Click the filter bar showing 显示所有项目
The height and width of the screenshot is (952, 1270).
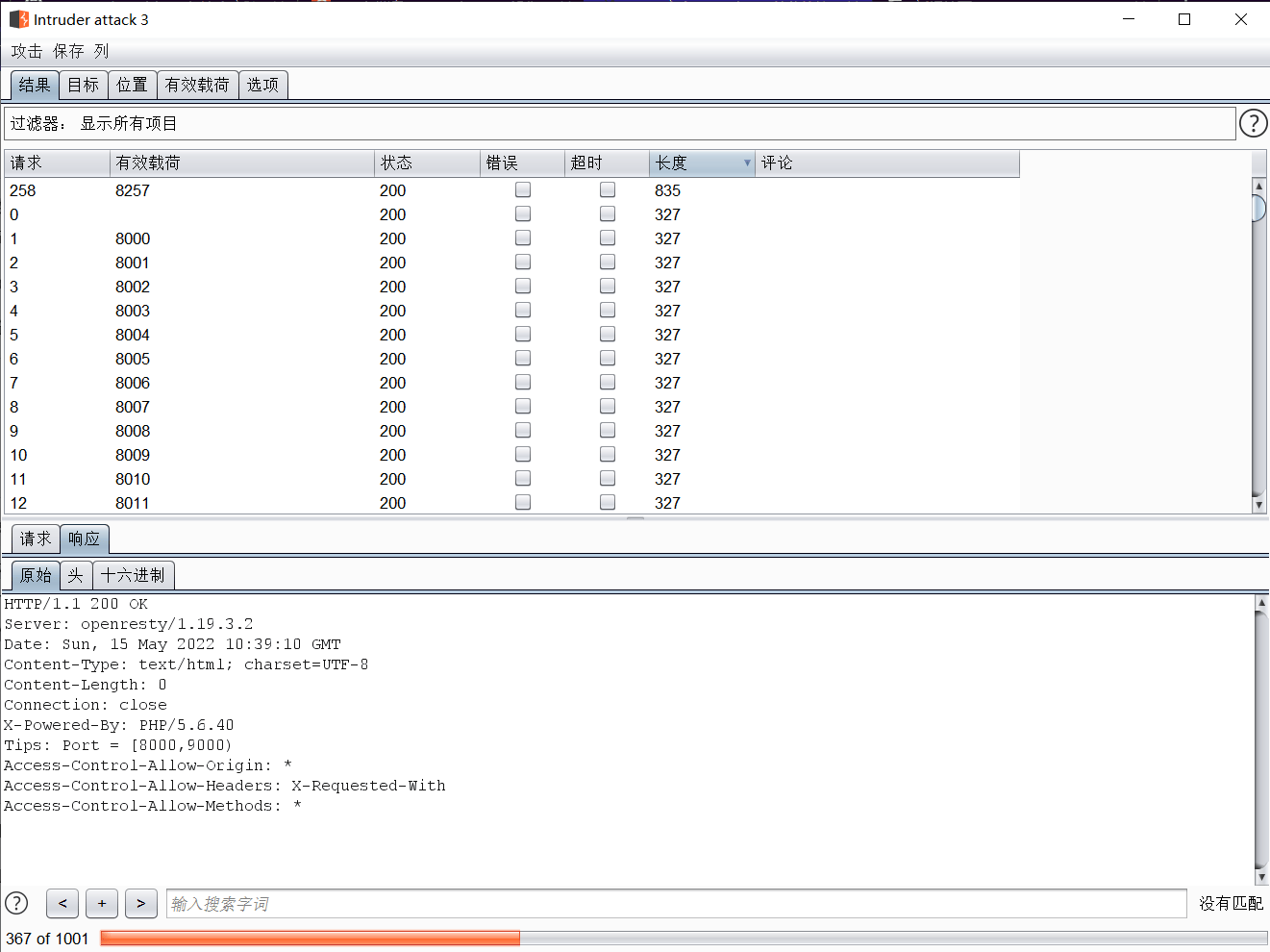pos(619,123)
